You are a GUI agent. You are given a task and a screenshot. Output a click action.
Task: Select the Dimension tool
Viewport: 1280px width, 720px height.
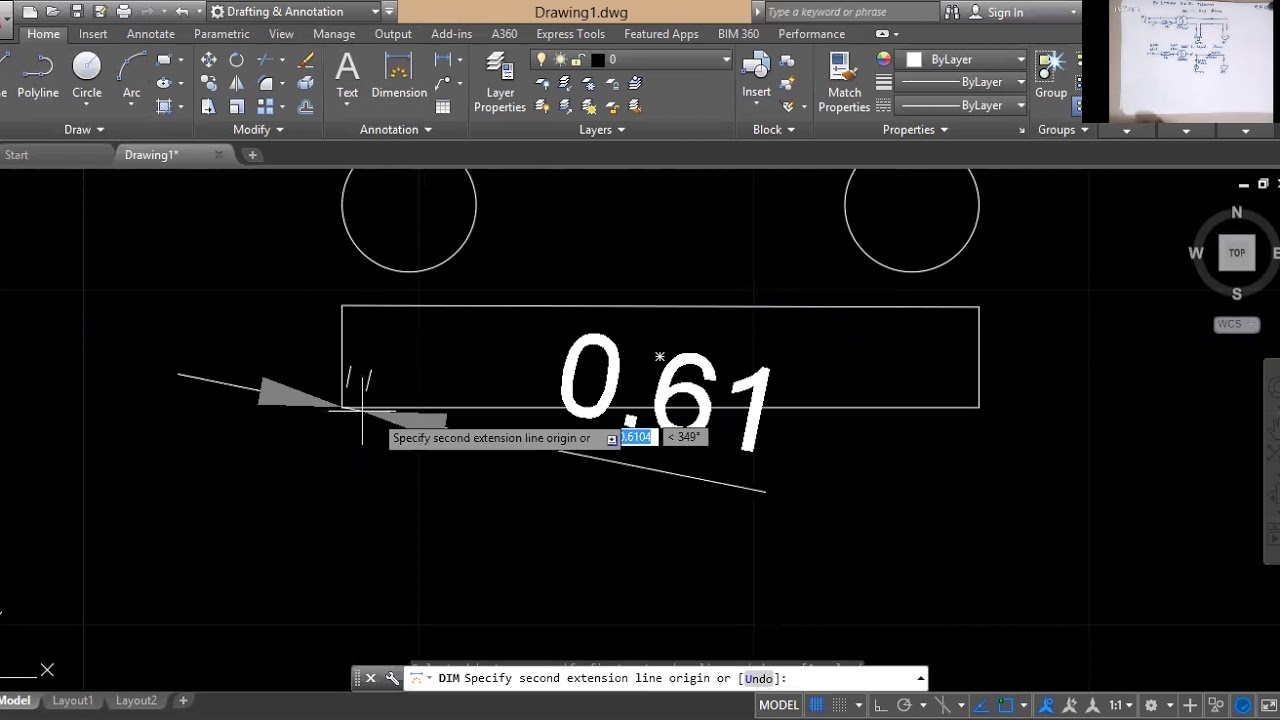pyautogui.click(x=399, y=77)
